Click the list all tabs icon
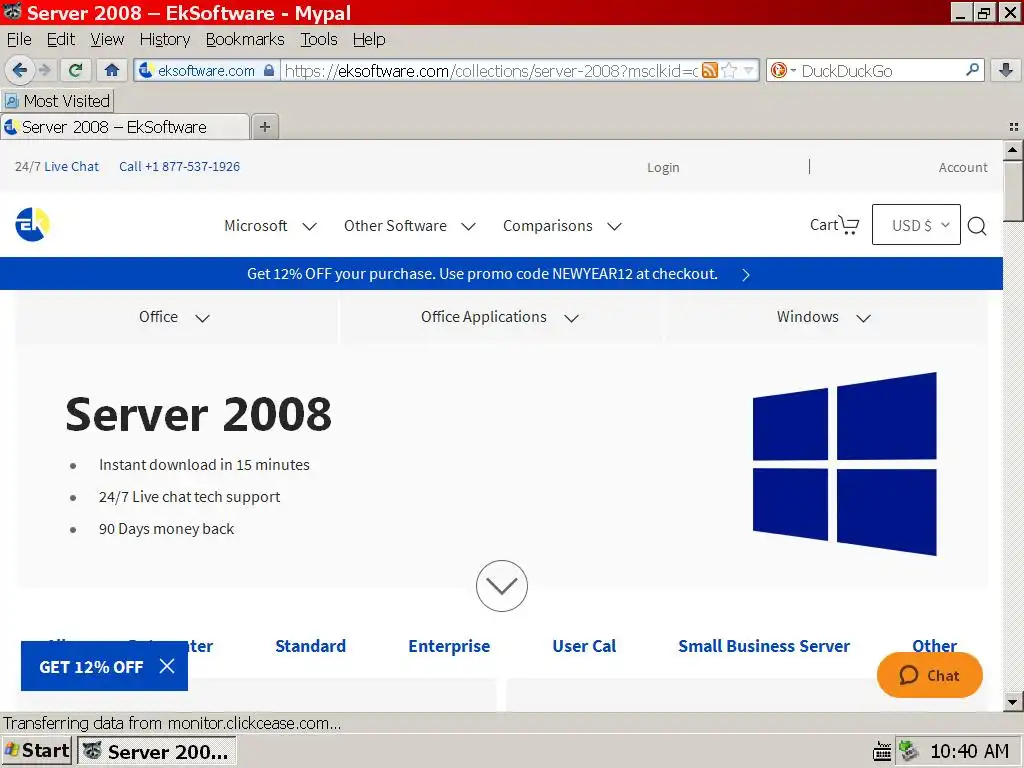1024x768 pixels. (1014, 127)
